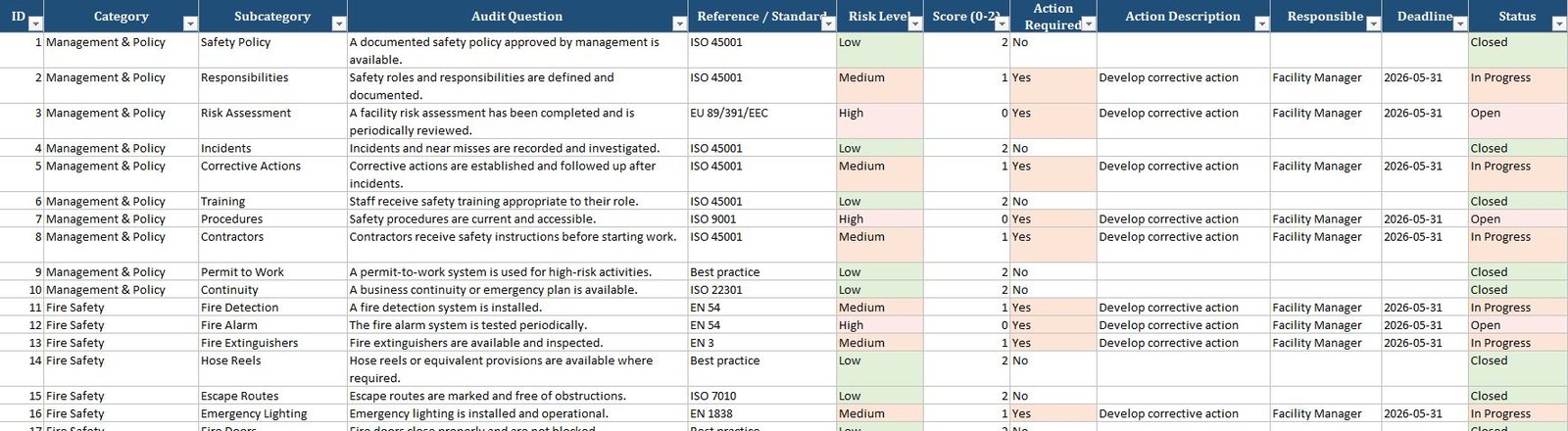
Task: Click the Permit to Work subcategory cell
Action: pos(271,272)
